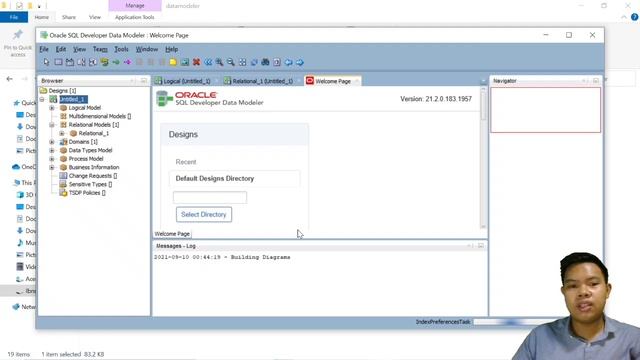This screenshot has height=360, width=640.
Task: Zoom in with the magnifier plus
Action: (x=220, y=62)
